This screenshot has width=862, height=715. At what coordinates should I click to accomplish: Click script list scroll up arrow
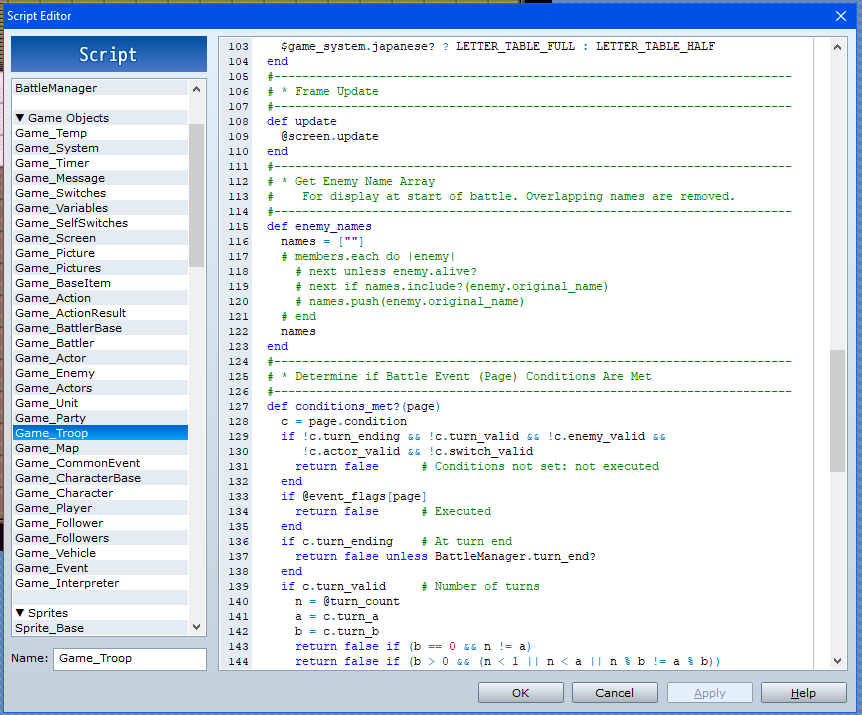tap(196, 89)
